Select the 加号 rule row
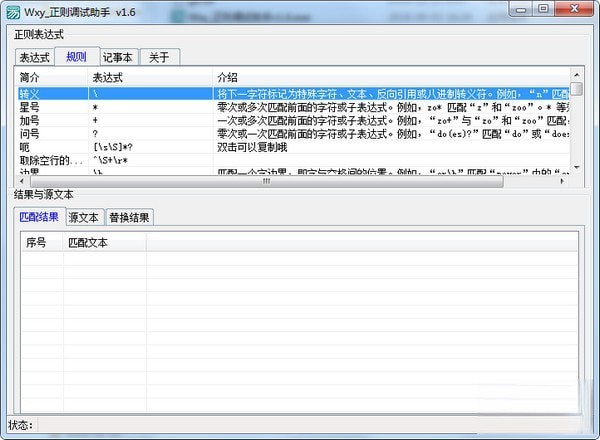Viewport: 600px width, 440px height. point(294,121)
